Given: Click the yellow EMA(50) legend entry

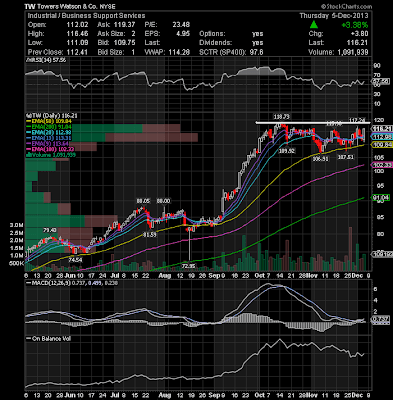Looking at the screenshot, I should pos(49,121).
